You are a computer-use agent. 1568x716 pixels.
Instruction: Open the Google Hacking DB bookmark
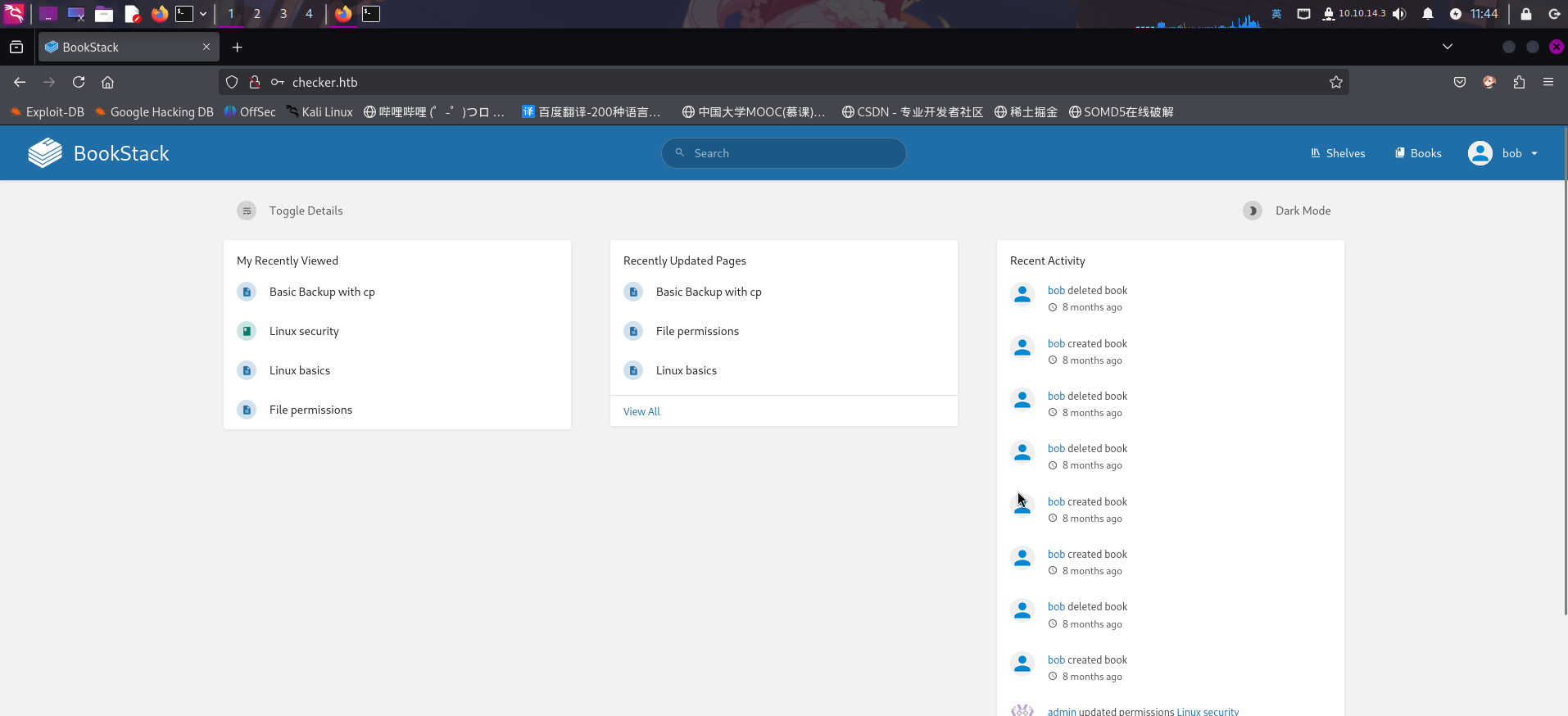pyautogui.click(x=154, y=112)
